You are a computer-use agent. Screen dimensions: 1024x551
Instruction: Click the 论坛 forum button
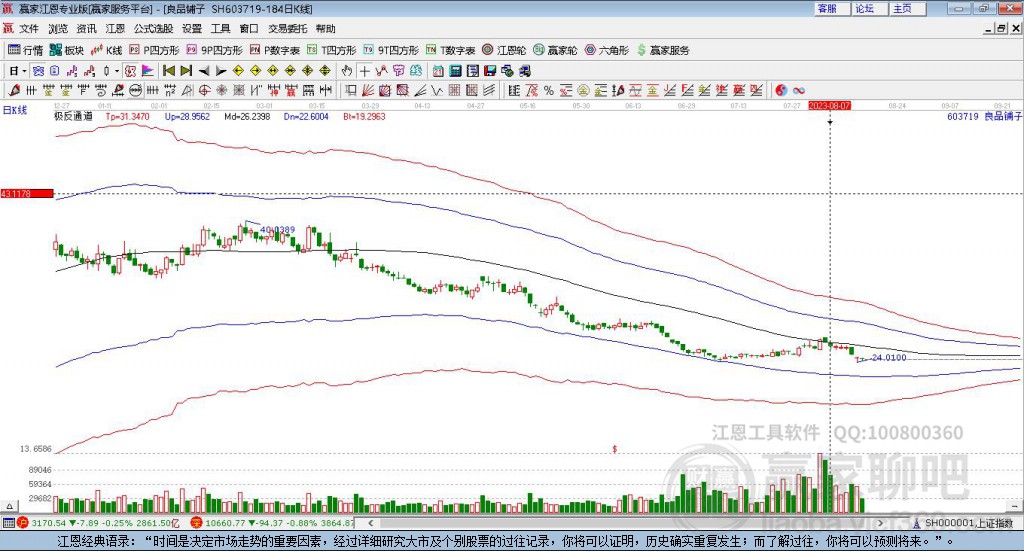tap(864, 9)
